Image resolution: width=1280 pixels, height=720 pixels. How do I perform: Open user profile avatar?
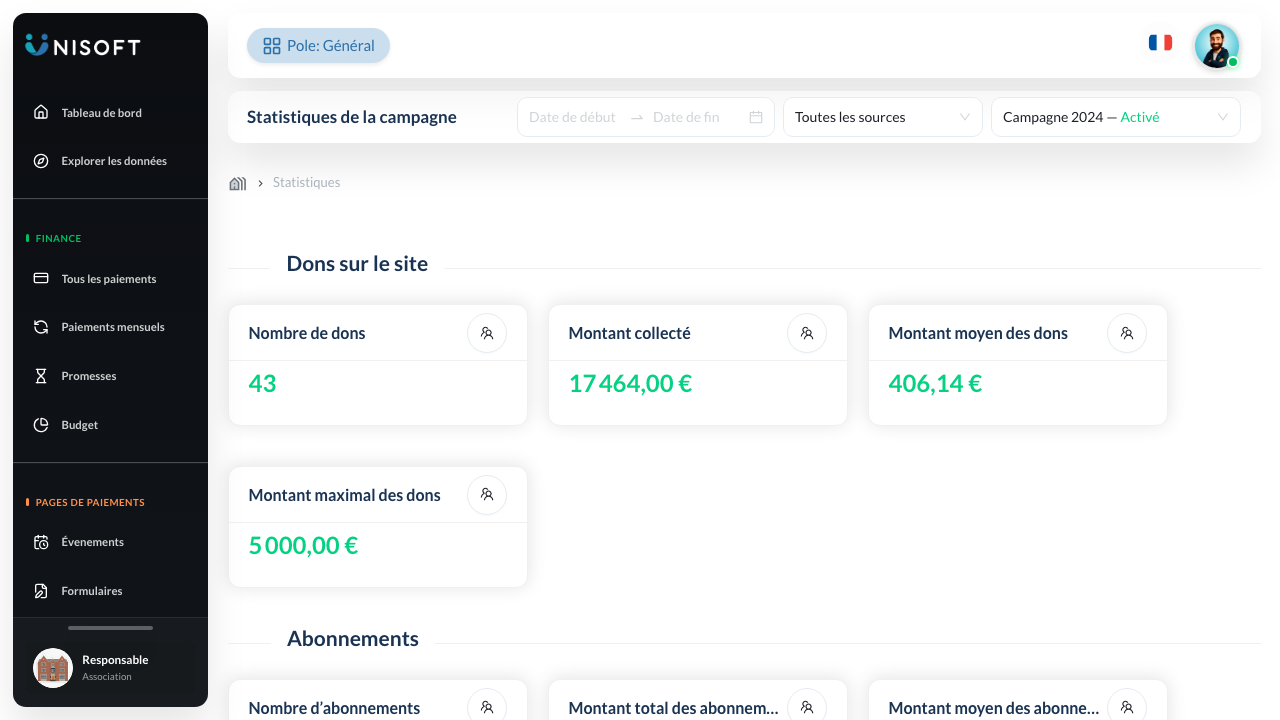pos(1217,46)
